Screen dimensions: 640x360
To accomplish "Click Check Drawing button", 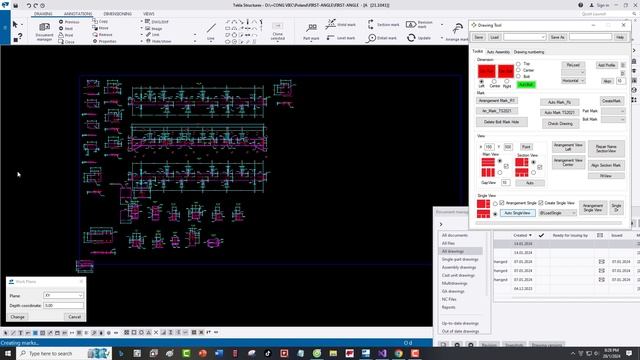I will [560, 124].
